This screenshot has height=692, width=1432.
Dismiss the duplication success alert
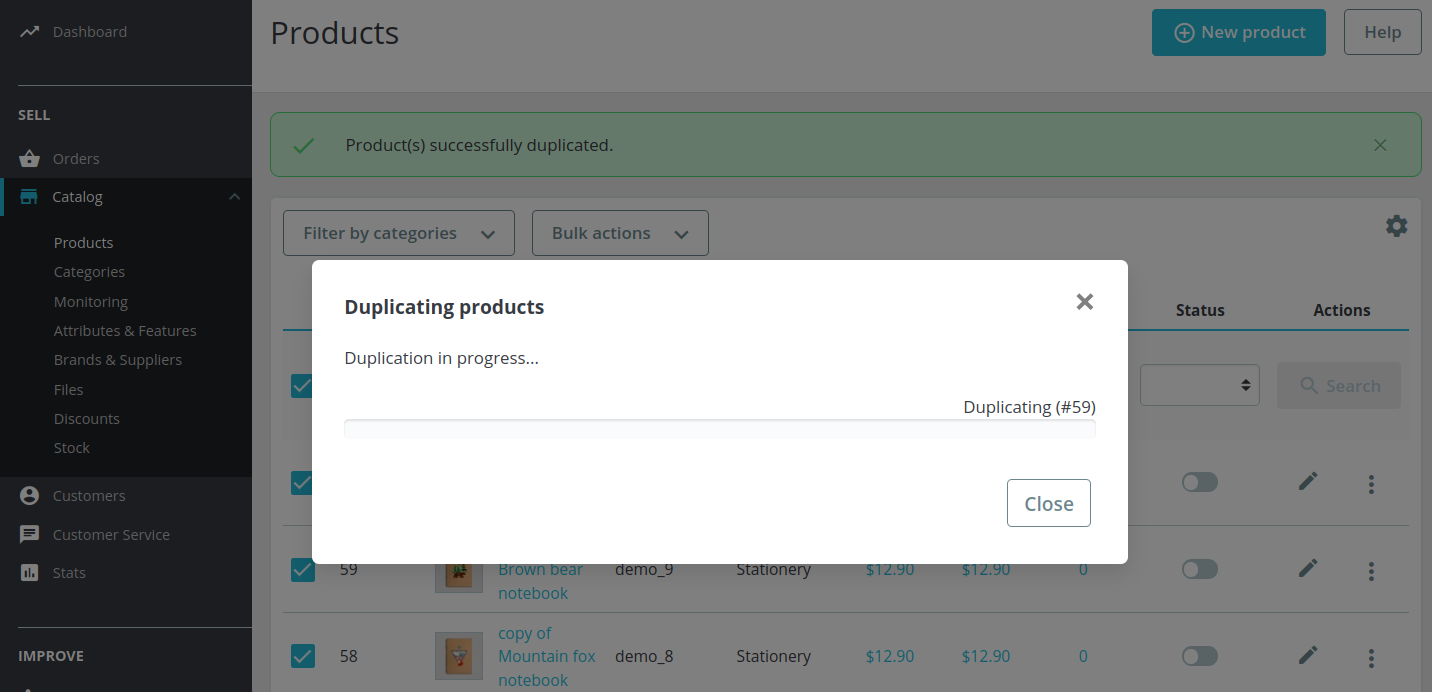1380,144
